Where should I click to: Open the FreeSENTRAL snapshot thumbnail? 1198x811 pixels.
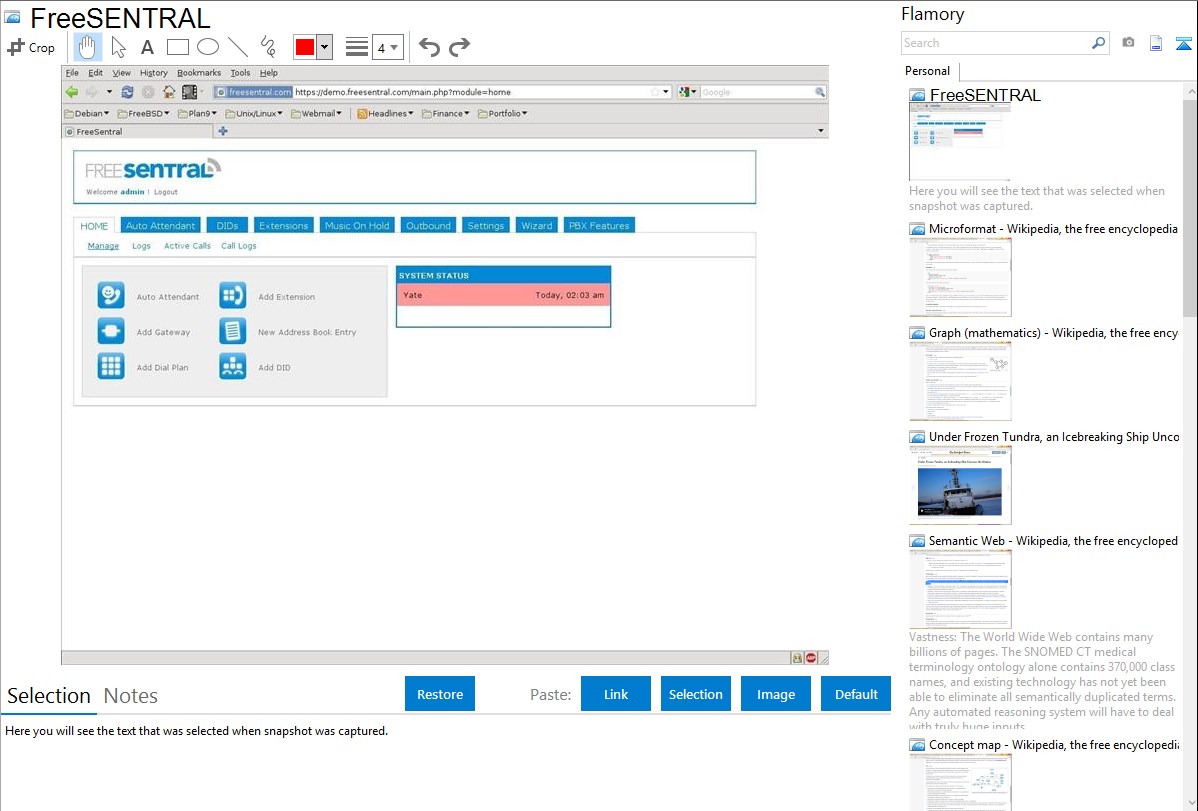(x=960, y=141)
